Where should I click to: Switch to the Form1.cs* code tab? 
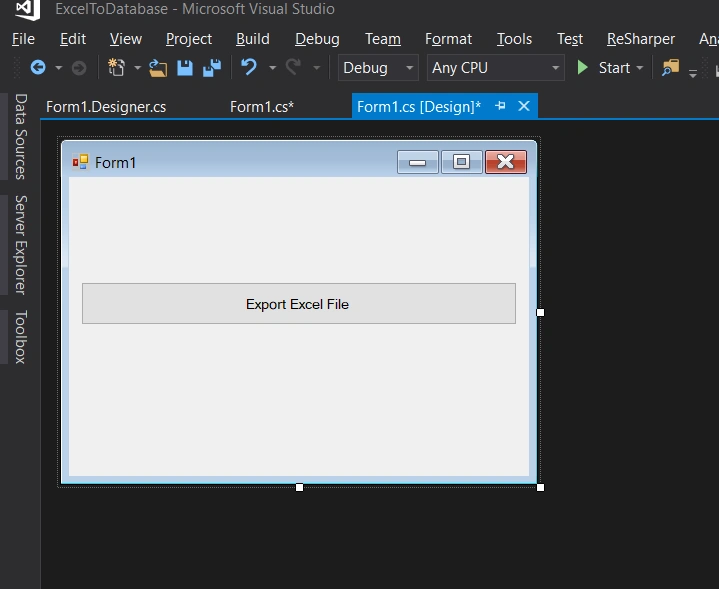point(262,106)
